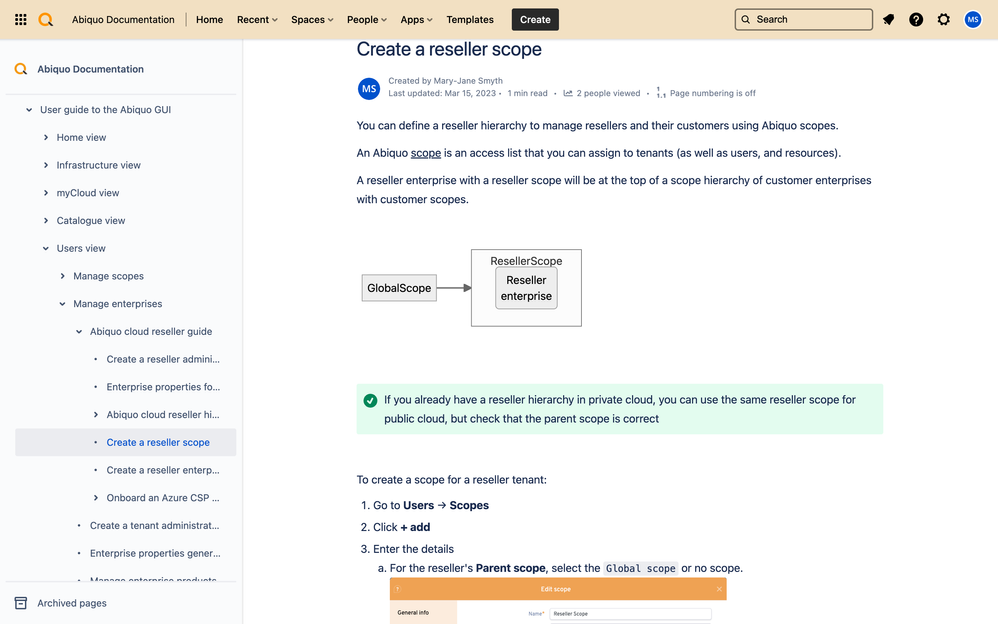Click the ResellerScope diagram image
998x624 pixels.
tap(526, 288)
